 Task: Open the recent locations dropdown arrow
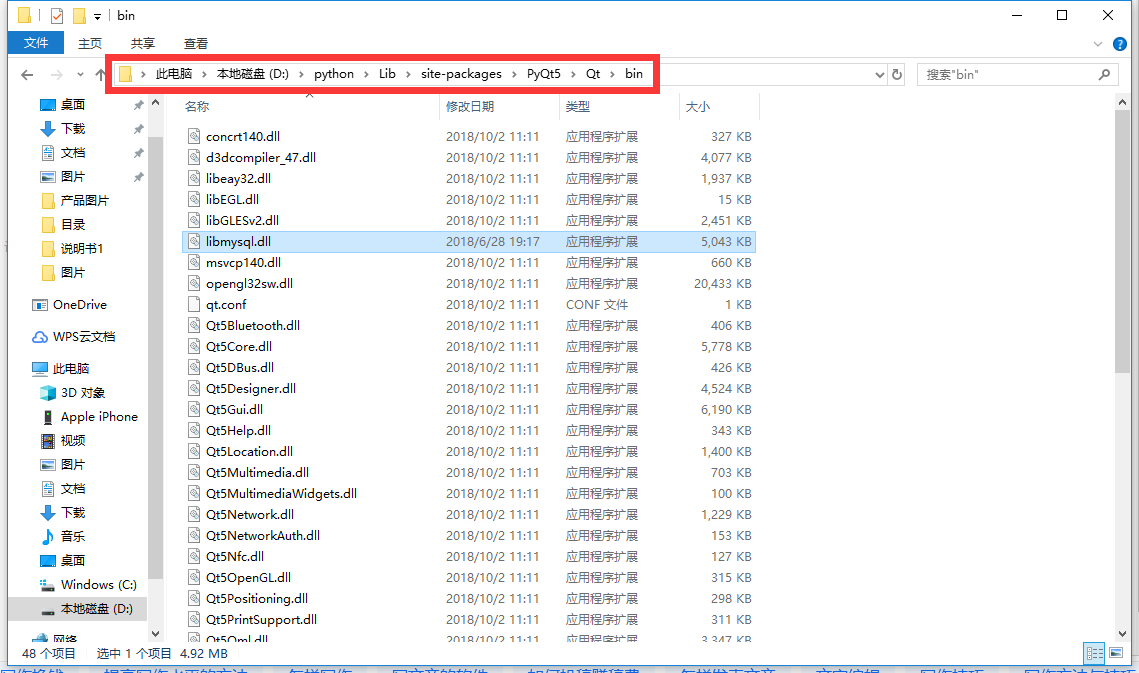click(80, 75)
